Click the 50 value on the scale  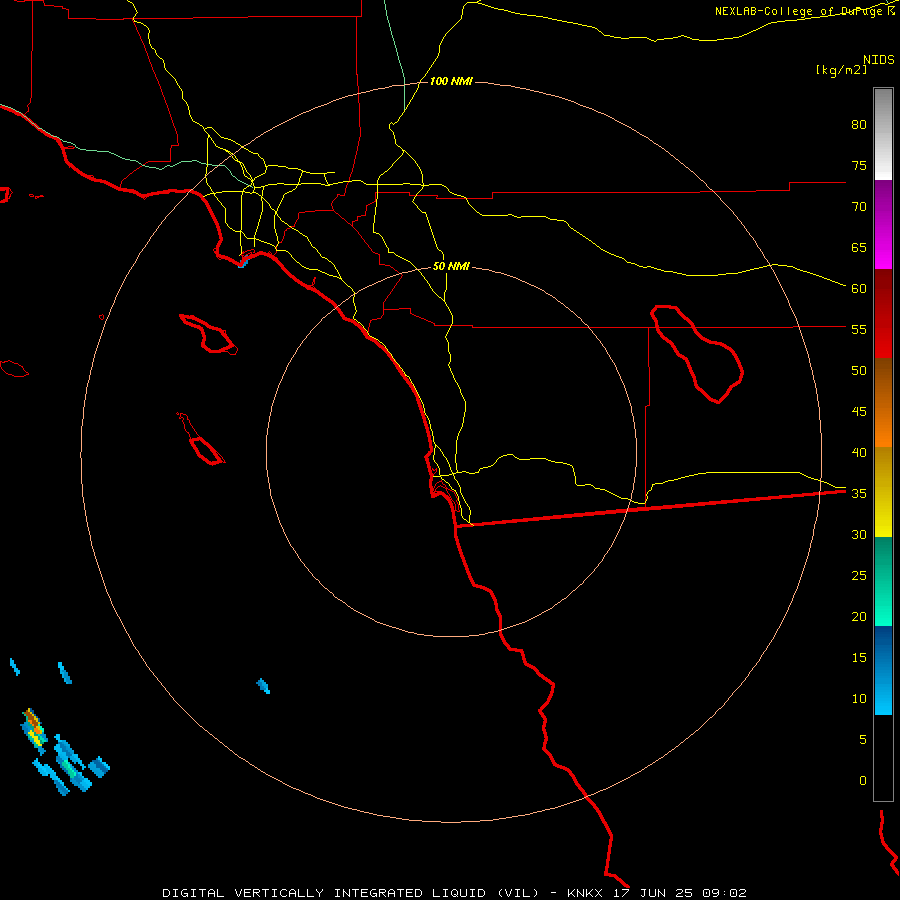[x=859, y=370]
